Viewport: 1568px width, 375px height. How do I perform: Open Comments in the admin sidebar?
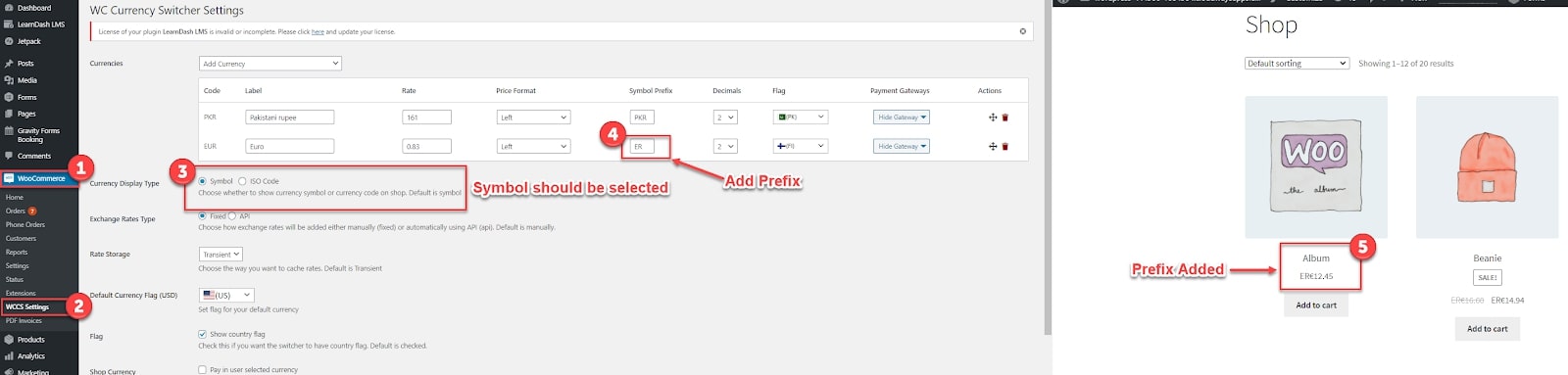33,156
